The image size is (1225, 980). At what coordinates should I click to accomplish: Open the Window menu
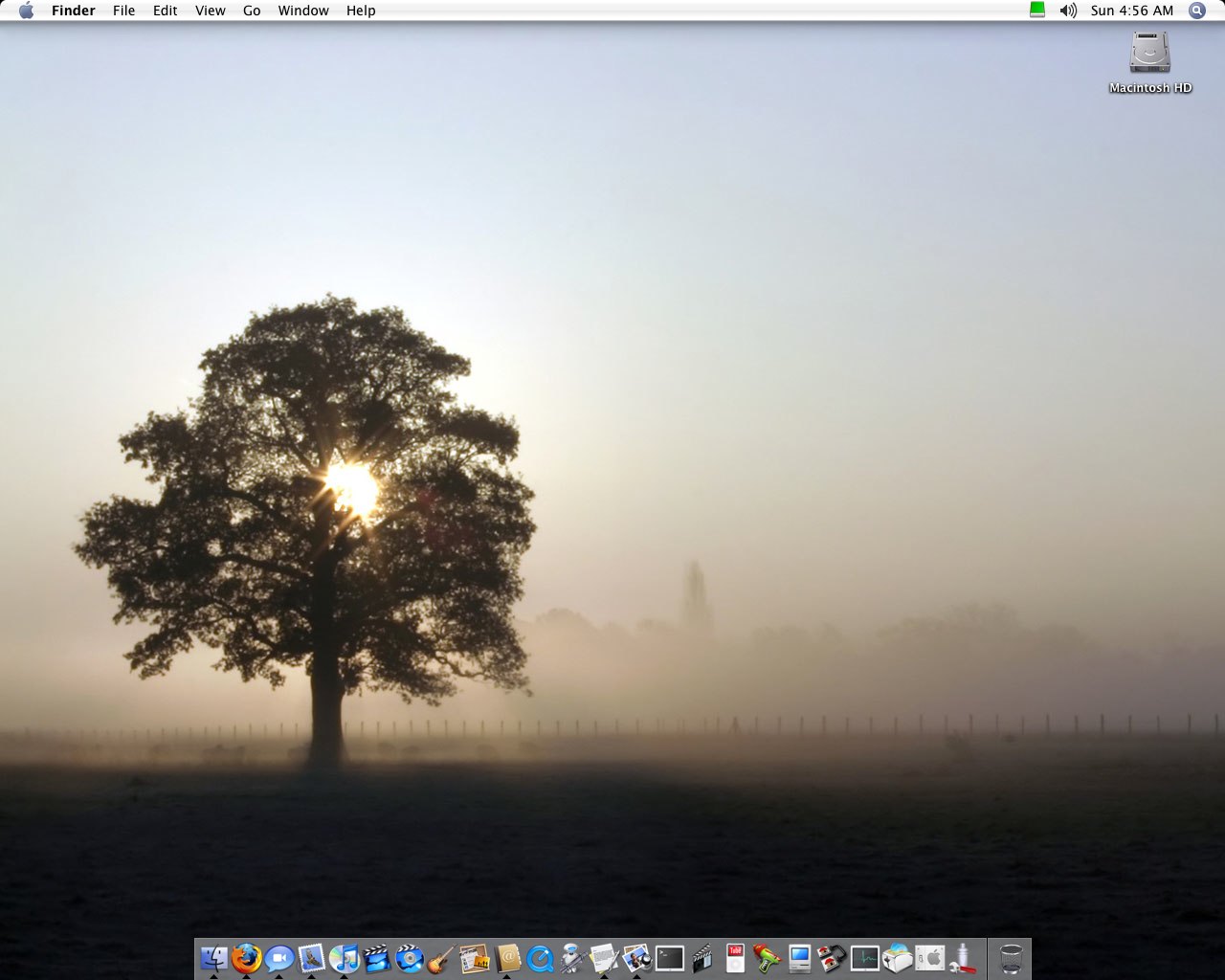click(x=303, y=11)
